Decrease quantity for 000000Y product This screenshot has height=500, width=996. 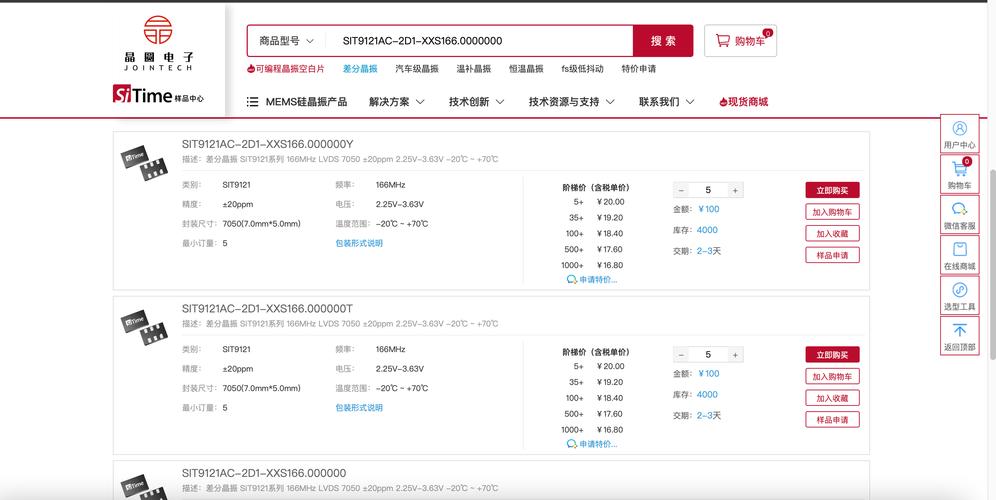coord(682,190)
